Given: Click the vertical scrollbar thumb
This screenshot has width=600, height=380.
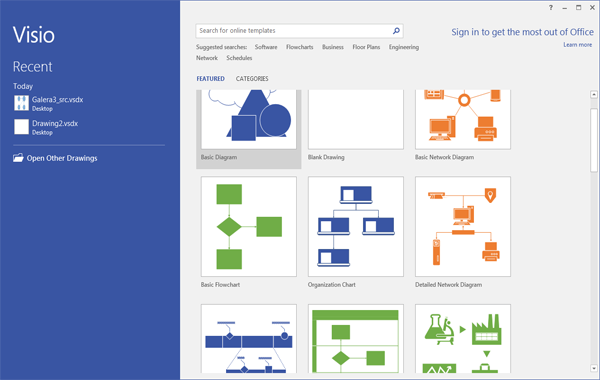Looking at the screenshot, I should point(594,140).
